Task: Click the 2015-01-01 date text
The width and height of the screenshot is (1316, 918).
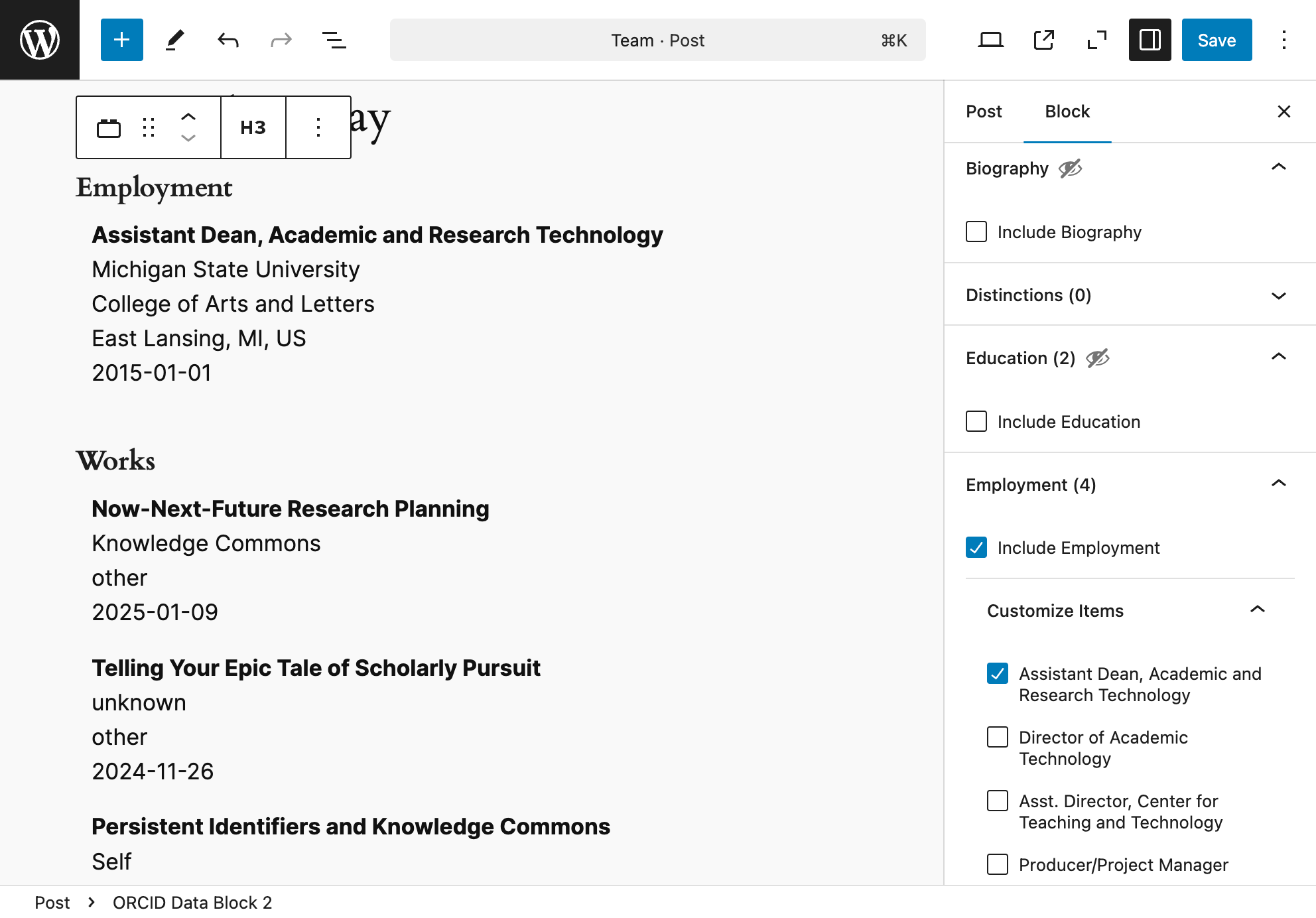Action: pos(151,373)
